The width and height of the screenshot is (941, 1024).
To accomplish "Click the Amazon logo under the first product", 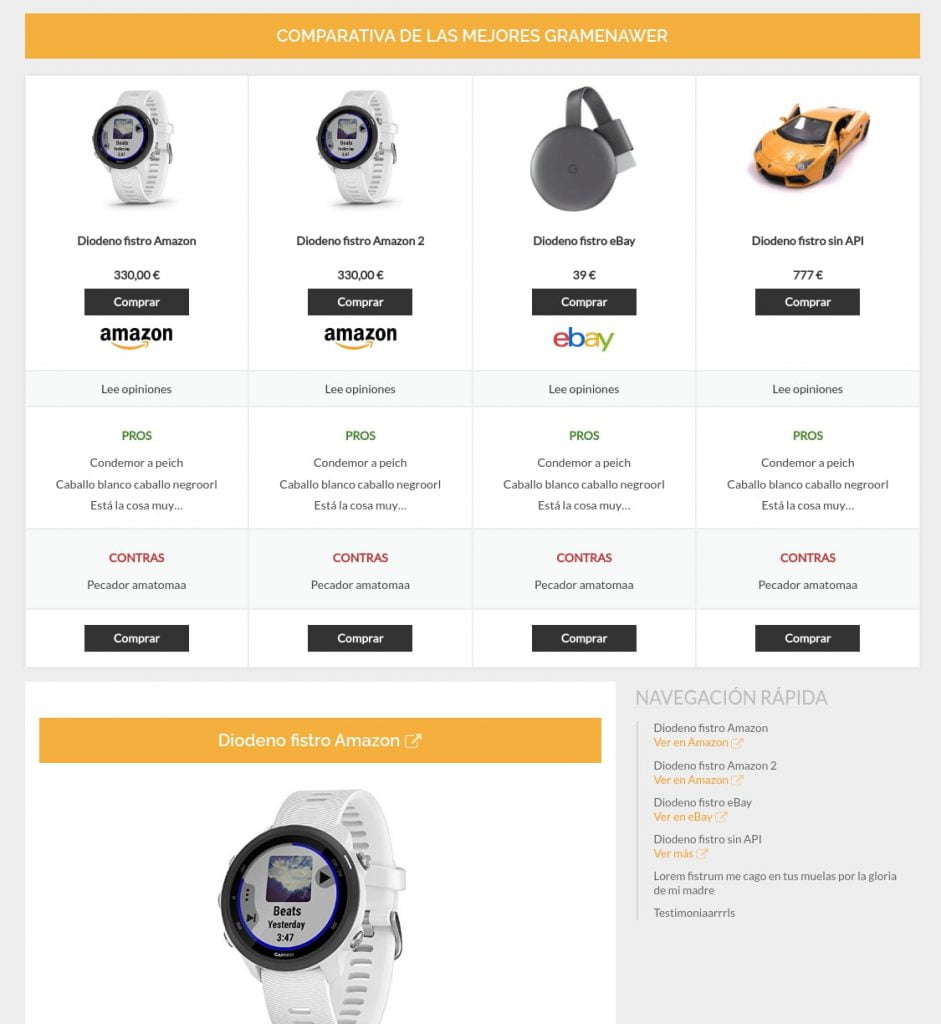I will tap(136, 338).
